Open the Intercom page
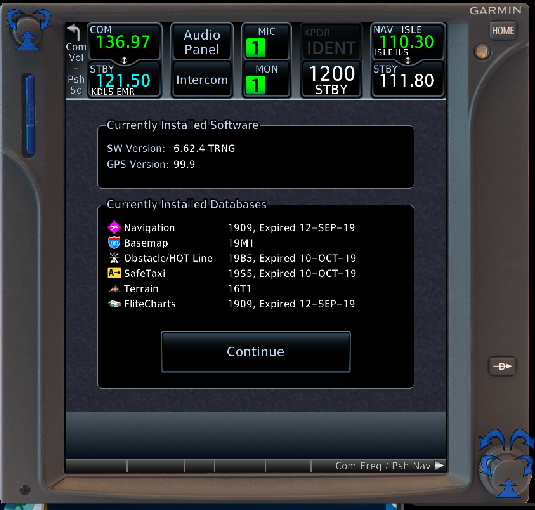Screen dimensions: 535x510 [202, 79]
